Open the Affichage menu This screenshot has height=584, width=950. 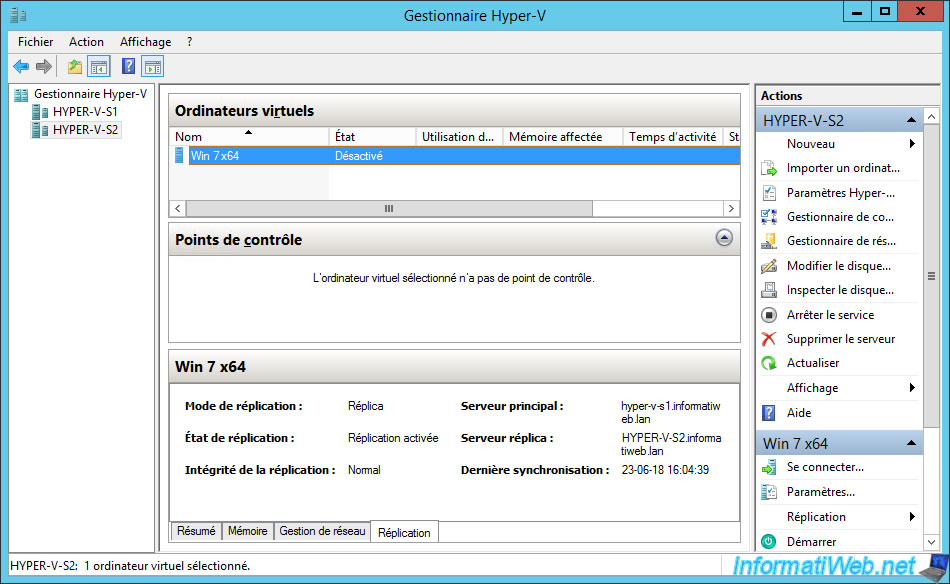[x=145, y=42]
